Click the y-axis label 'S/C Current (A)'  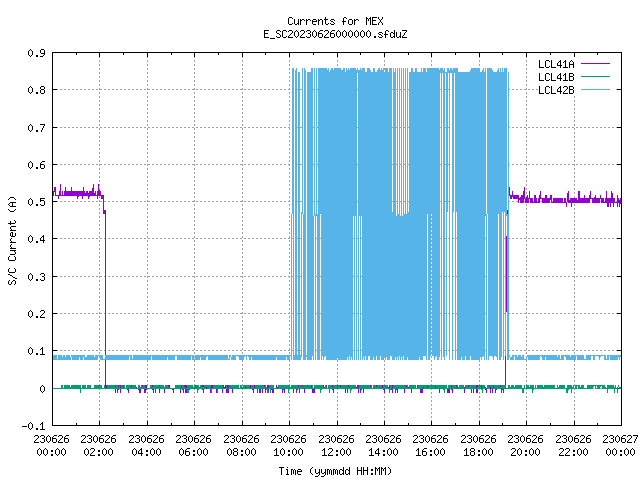pyautogui.click(x=13, y=240)
